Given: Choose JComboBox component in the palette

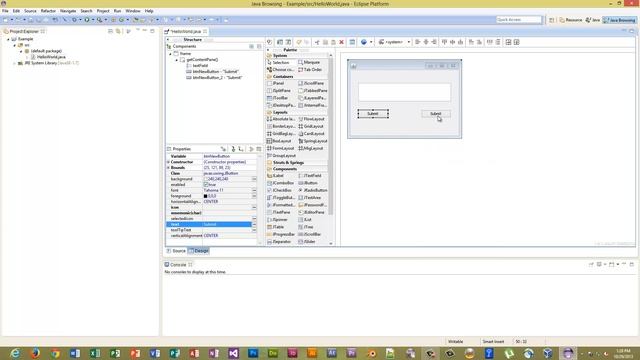Looking at the screenshot, I should (280, 183).
